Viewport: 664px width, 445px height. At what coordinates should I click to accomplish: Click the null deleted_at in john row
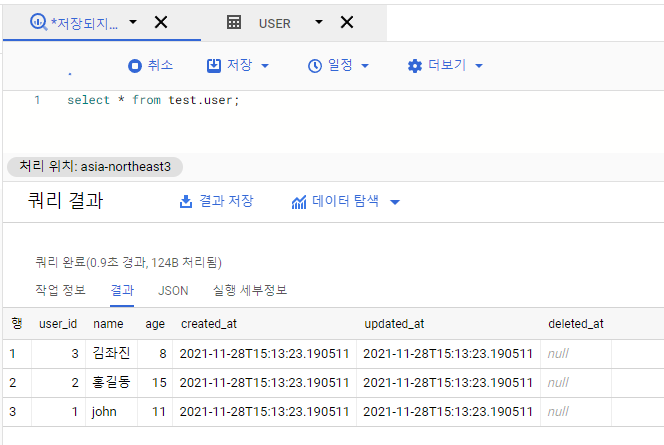(558, 412)
